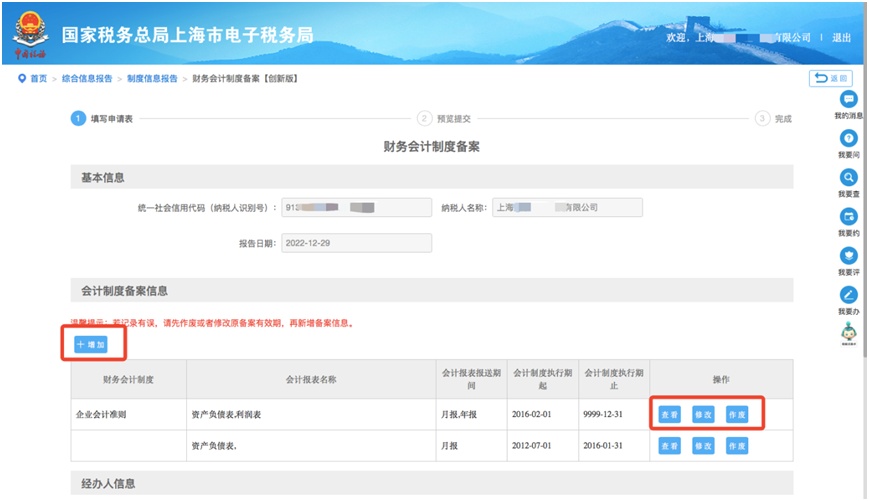Click the 资产负债表,利润表 cell

(311, 415)
